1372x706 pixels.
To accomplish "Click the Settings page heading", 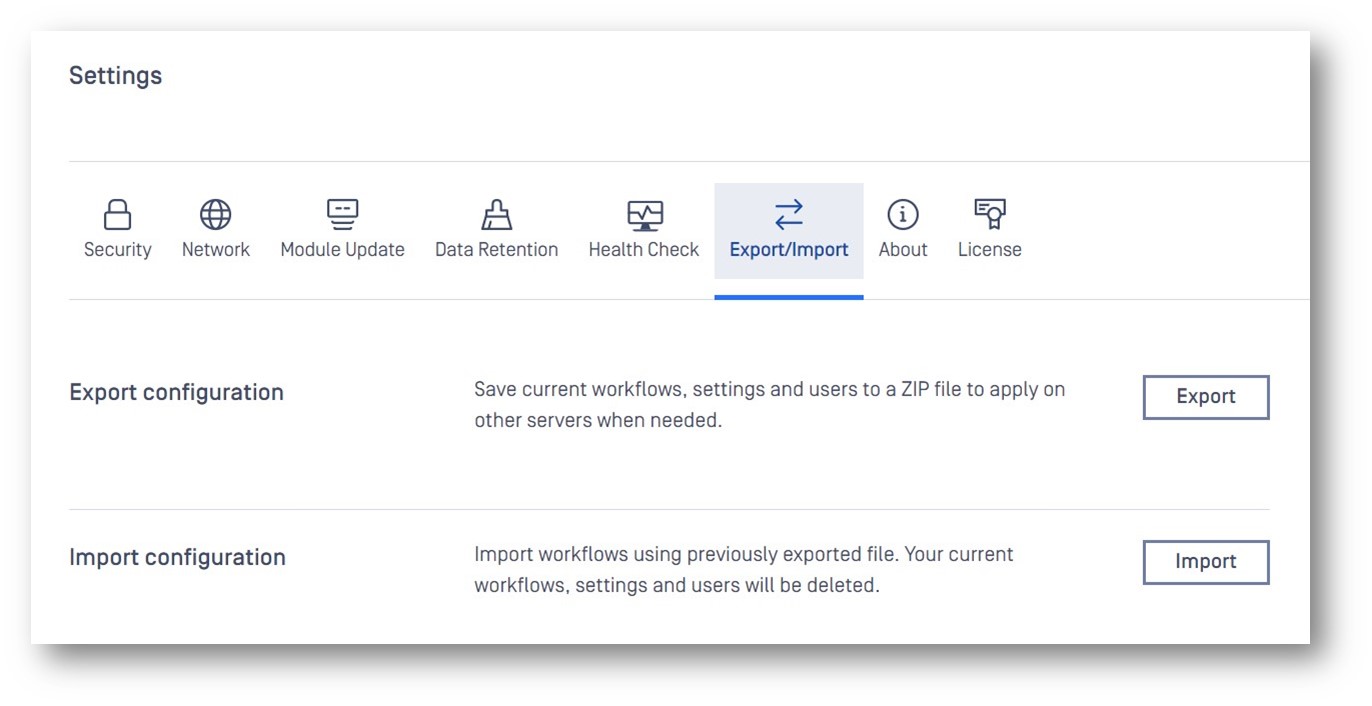I will point(115,76).
